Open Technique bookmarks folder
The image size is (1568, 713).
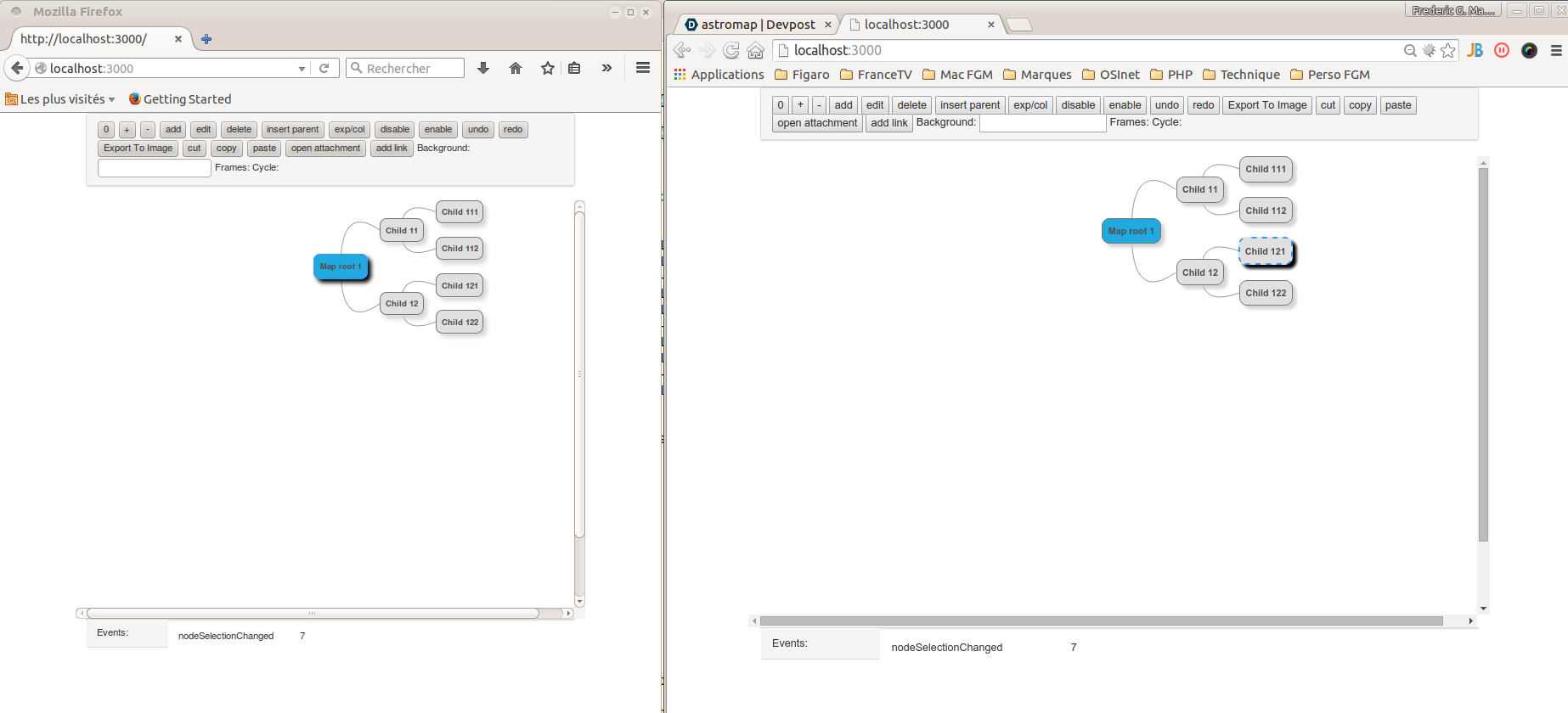pos(1241,75)
